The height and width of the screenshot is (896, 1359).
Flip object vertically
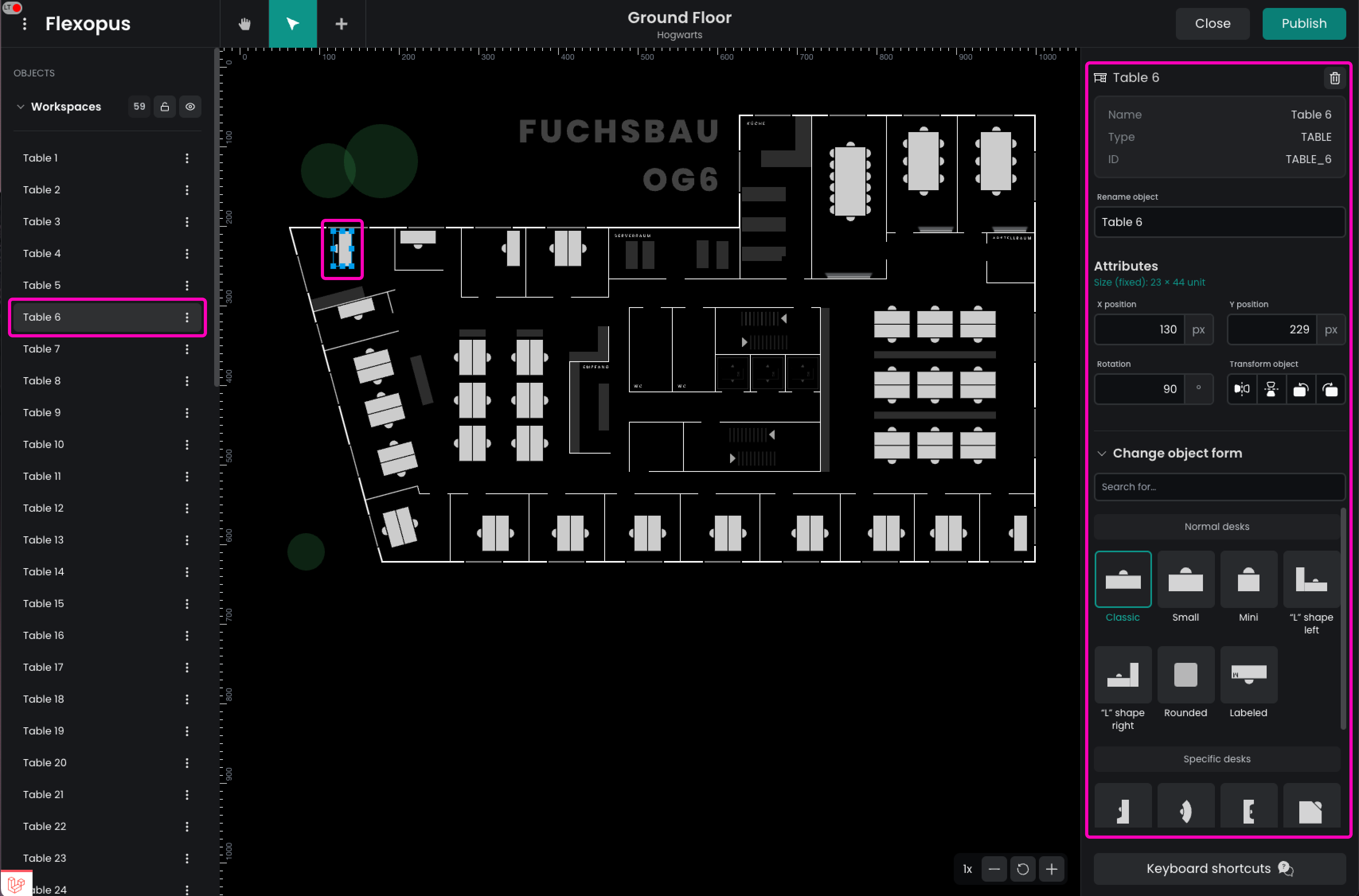[1271, 389]
